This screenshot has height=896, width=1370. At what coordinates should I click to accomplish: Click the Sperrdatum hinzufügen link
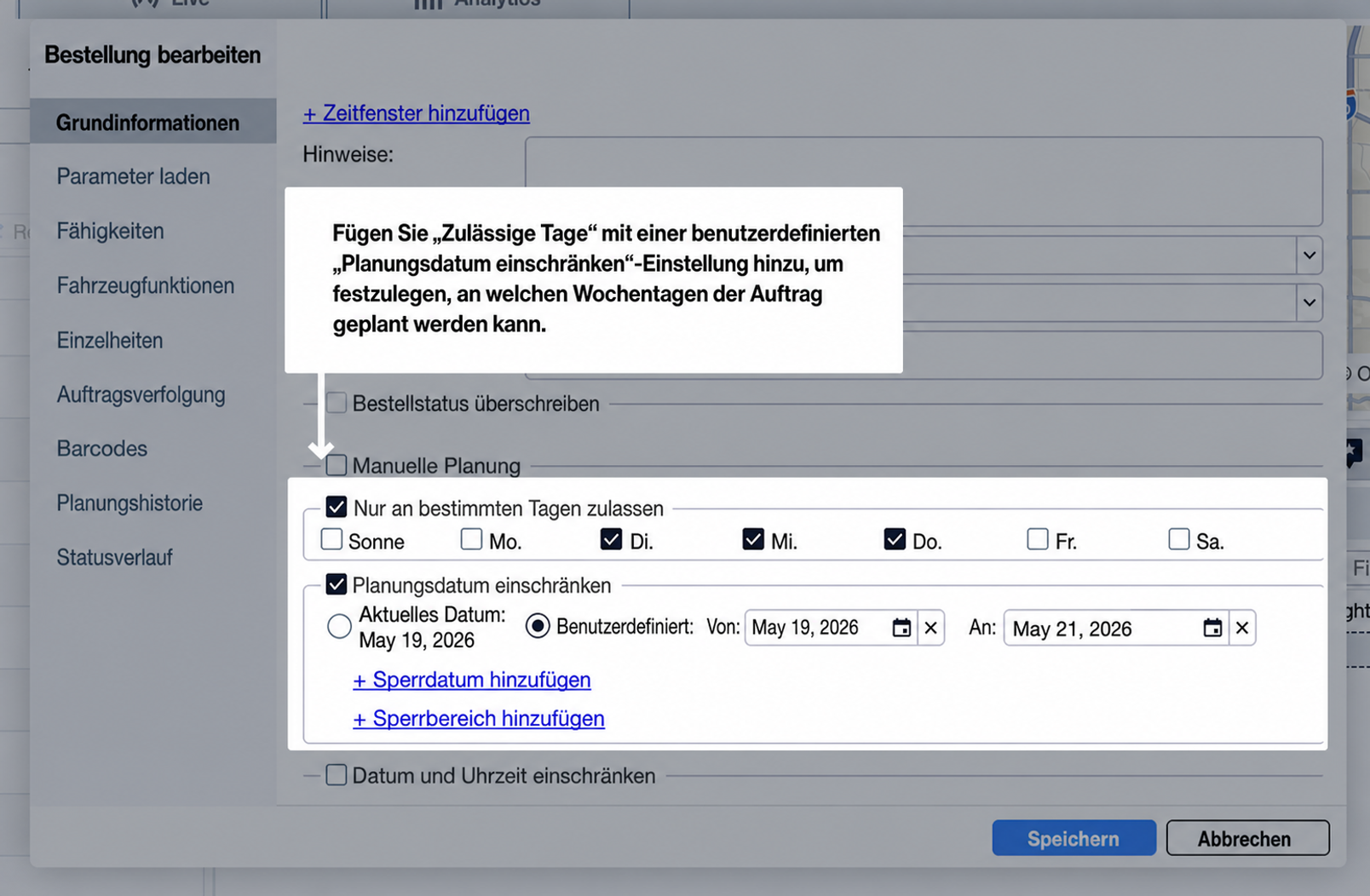(472, 680)
